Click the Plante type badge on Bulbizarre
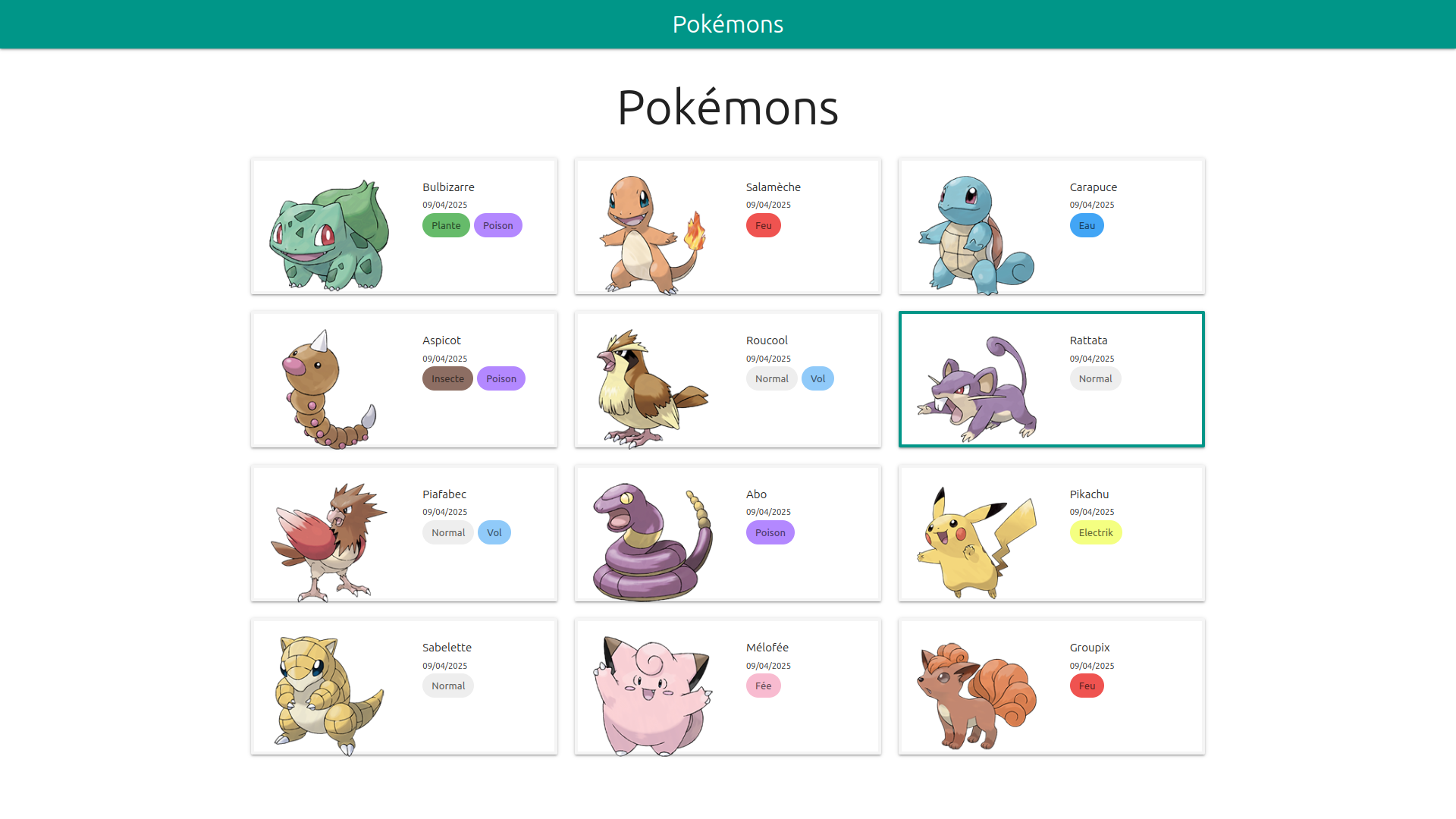1456x819 pixels. 445,225
